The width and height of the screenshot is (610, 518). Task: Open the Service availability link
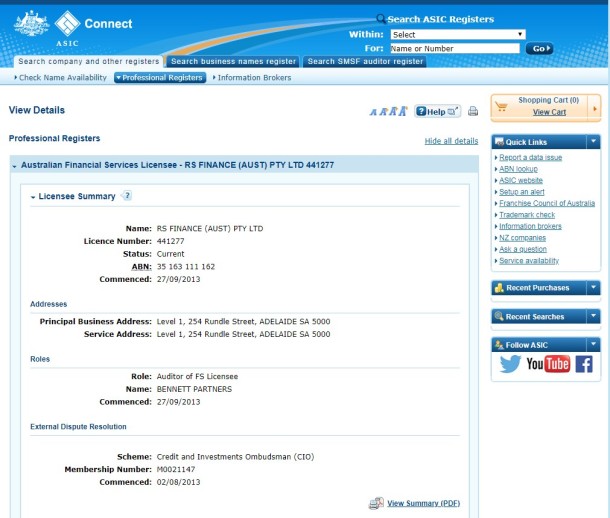(x=529, y=261)
